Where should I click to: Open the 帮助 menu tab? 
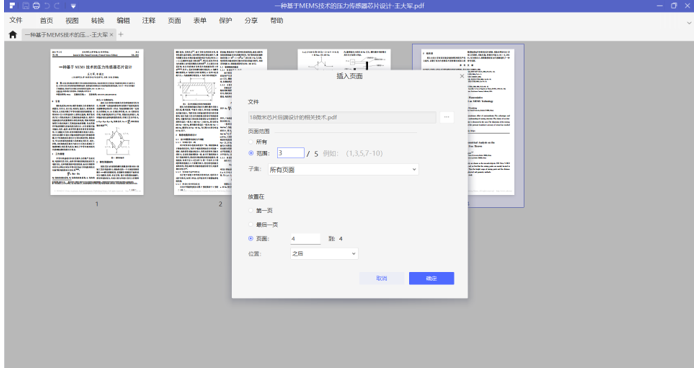tap(277, 20)
